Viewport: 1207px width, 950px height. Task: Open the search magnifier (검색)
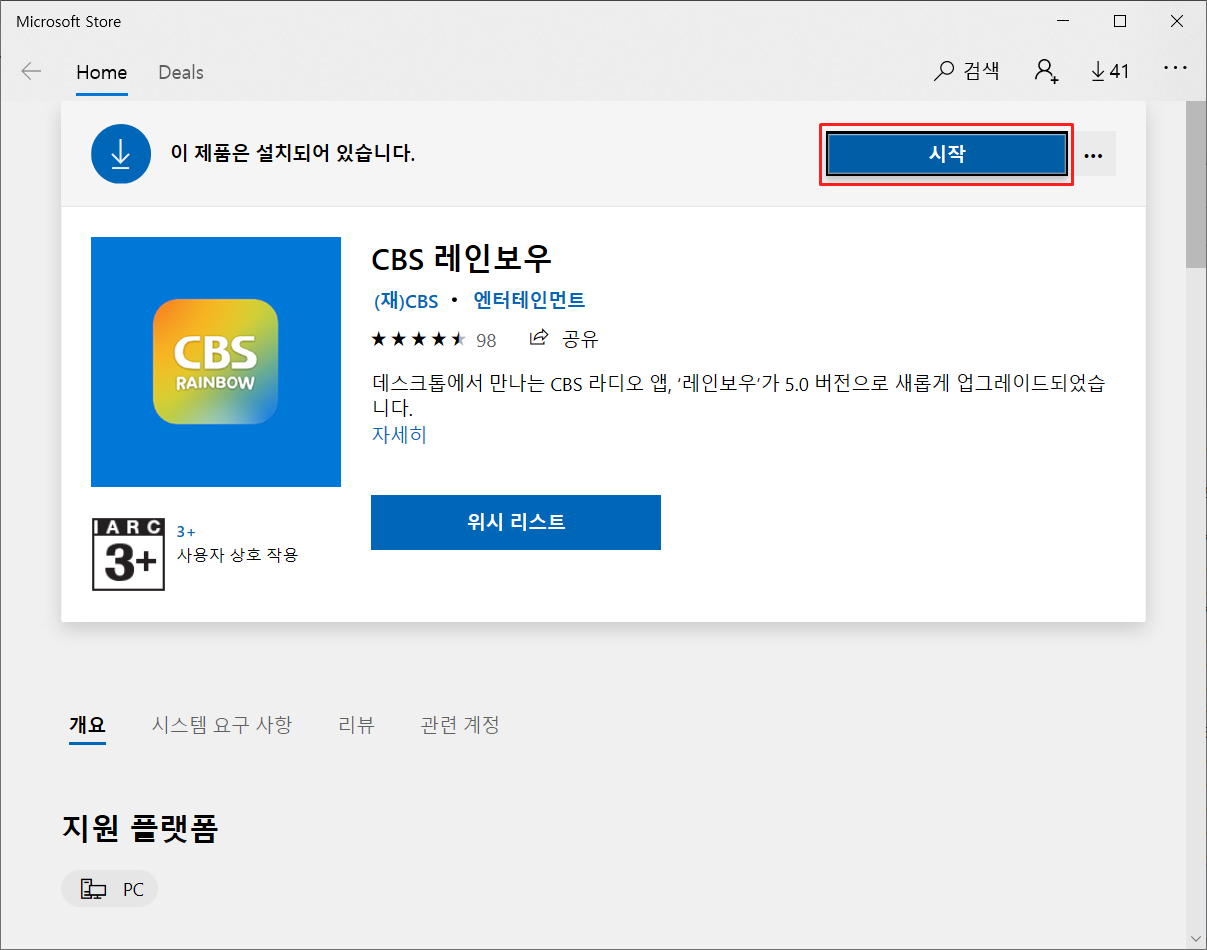coord(966,71)
